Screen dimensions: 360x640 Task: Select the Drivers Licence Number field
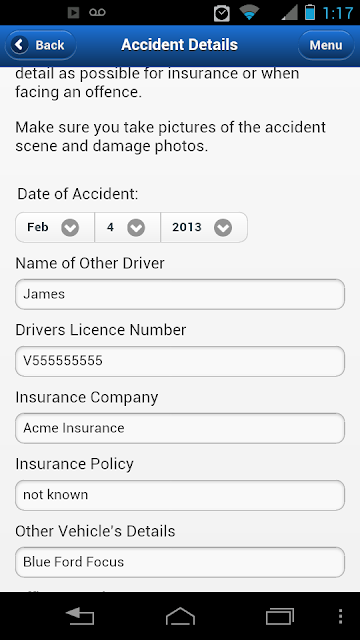pyautogui.click(x=180, y=361)
